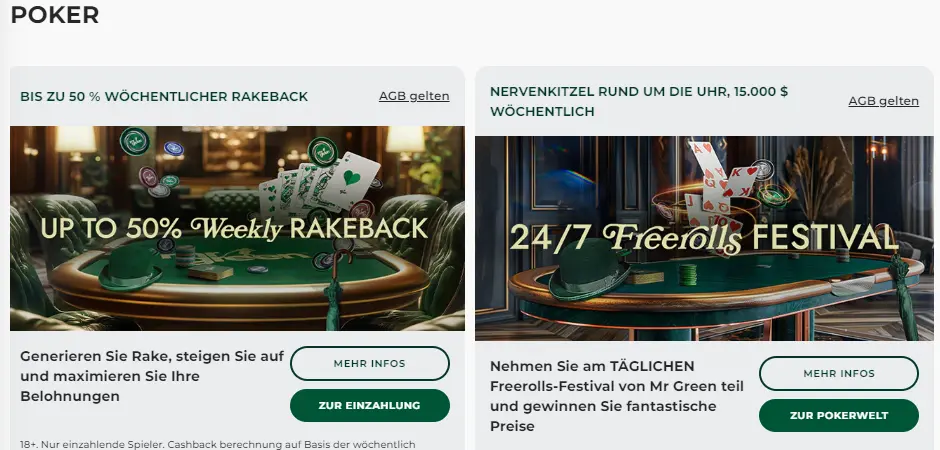
Task: Click the green chip stack on Freerolls table
Action: 688,275
